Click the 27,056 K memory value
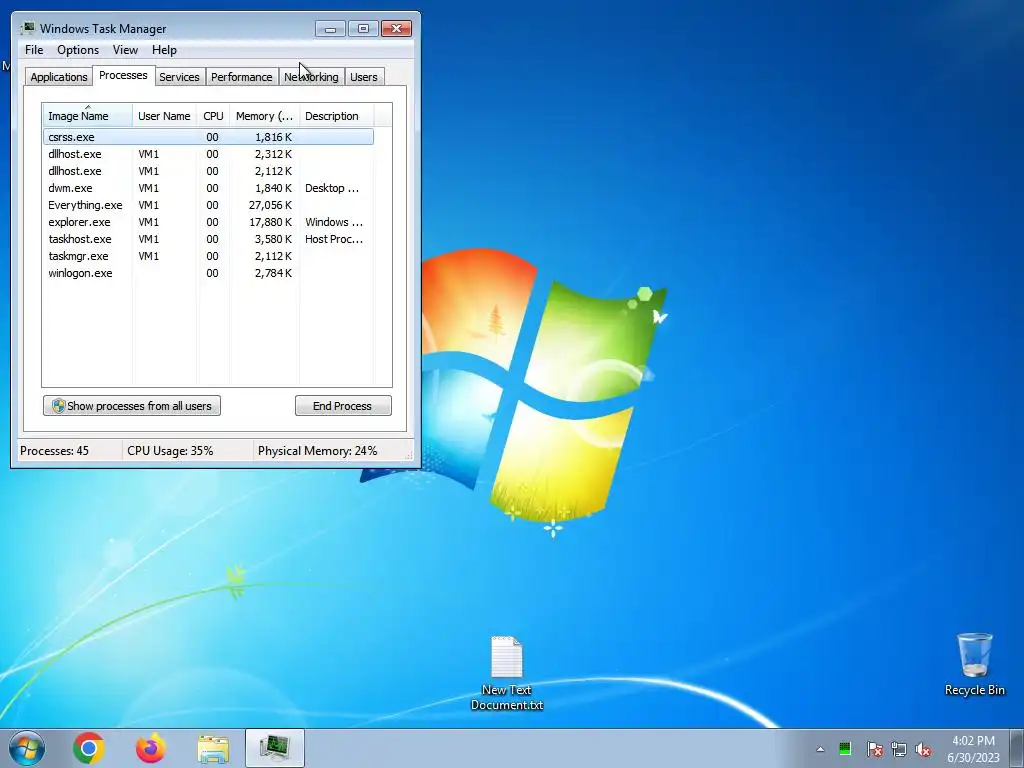 [x=270, y=205]
